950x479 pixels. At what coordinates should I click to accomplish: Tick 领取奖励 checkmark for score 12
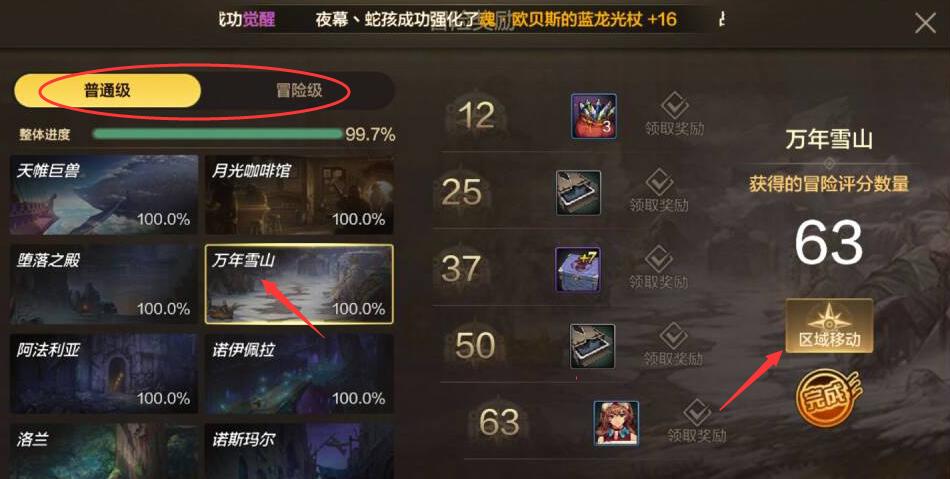pyautogui.click(x=674, y=106)
